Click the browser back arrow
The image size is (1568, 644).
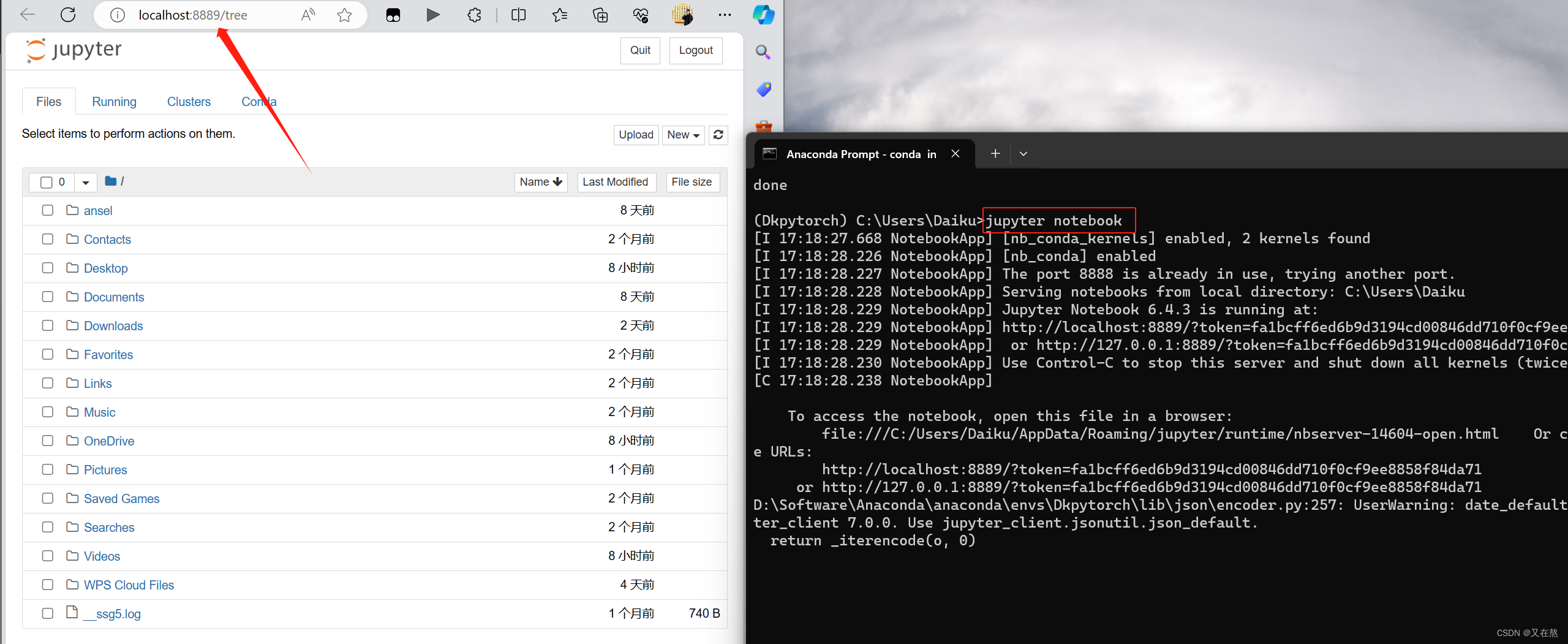[x=28, y=15]
